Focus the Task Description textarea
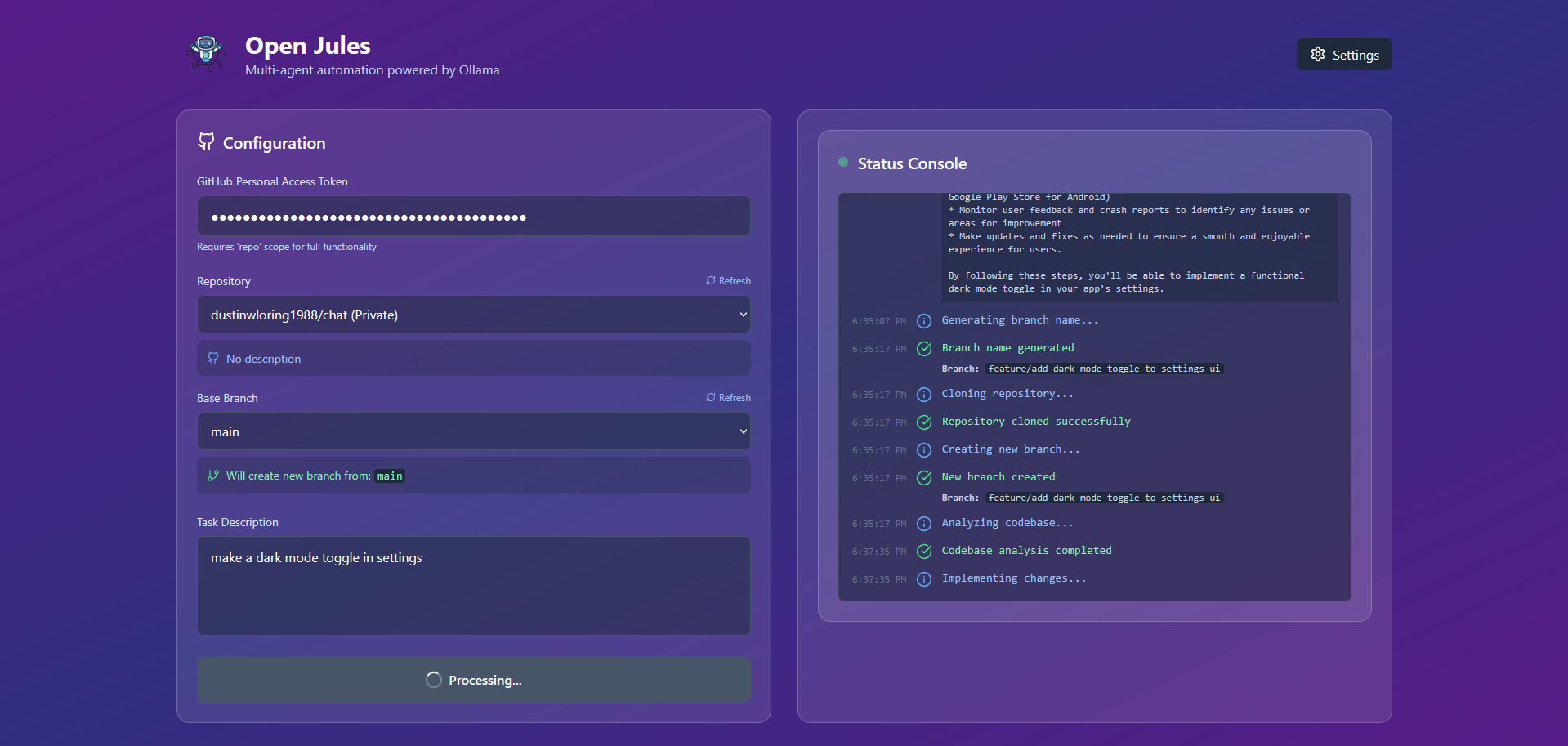The image size is (1568, 746). click(x=474, y=586)
